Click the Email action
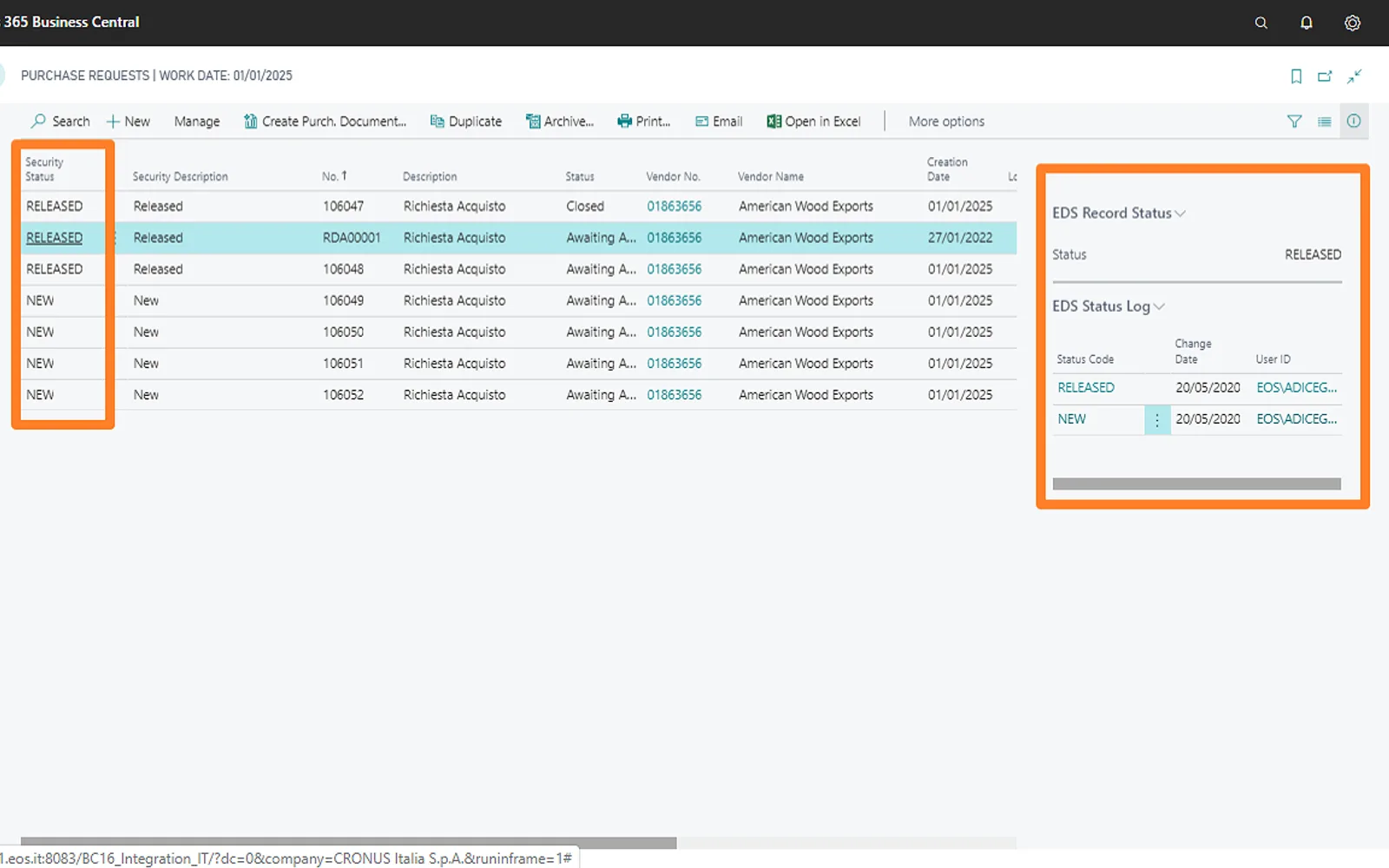Image resolution: width=1389 pixels, height=868 pixels. pos(719,122)
